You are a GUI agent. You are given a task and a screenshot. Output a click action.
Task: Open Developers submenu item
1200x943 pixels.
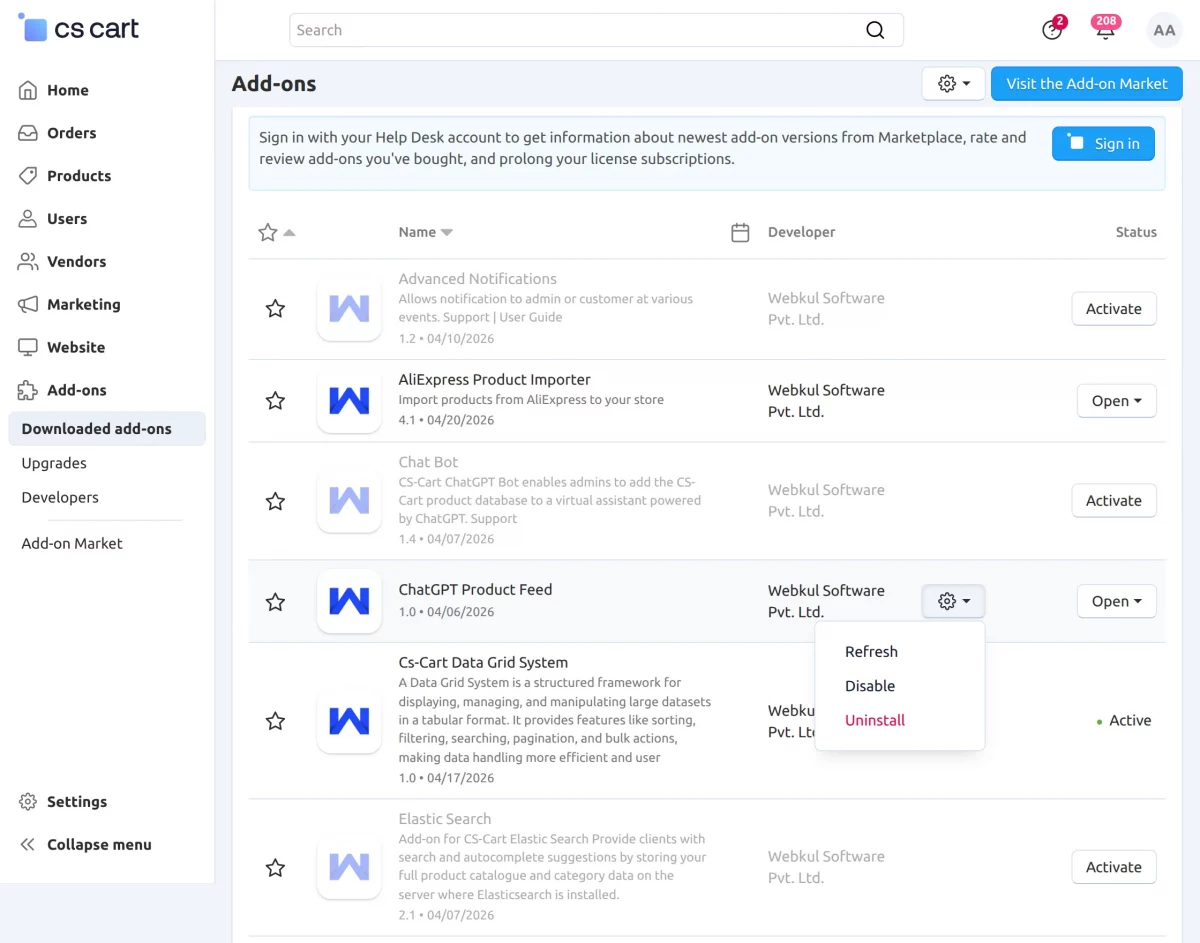pyautogui.click(x=60, y=497)
